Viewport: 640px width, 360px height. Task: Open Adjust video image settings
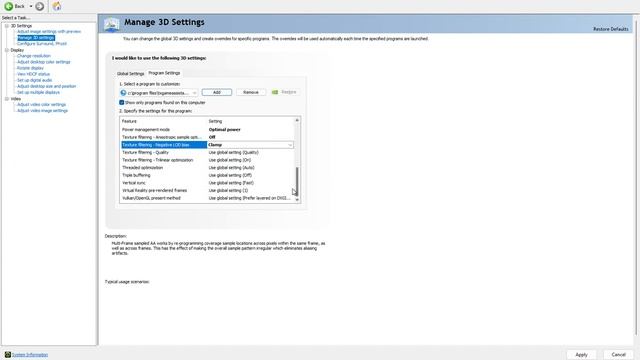coord(42,111)
